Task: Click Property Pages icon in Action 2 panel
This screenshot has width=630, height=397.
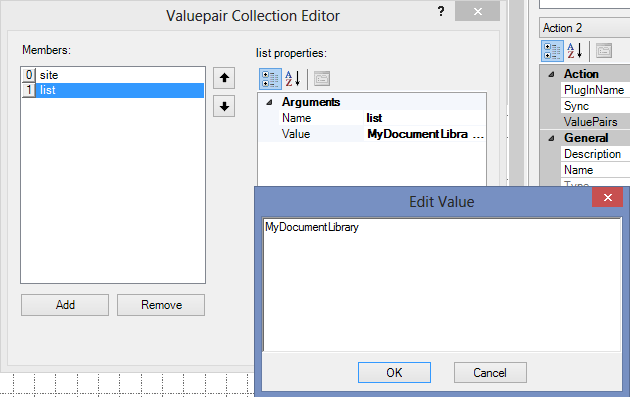Action: (x=604, y=51)
